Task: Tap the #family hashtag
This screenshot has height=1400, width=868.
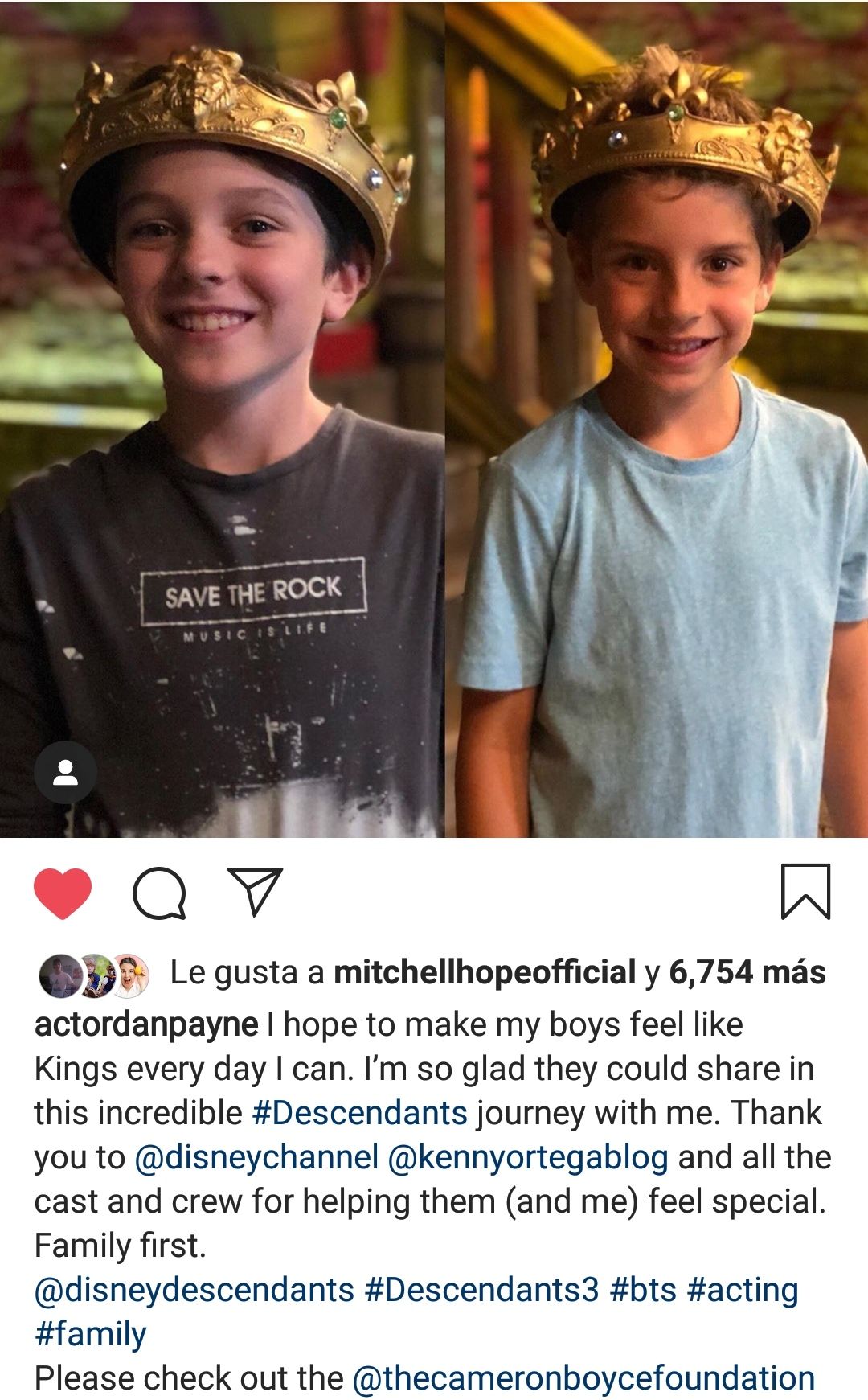Action: click(x=91, y=1334)
